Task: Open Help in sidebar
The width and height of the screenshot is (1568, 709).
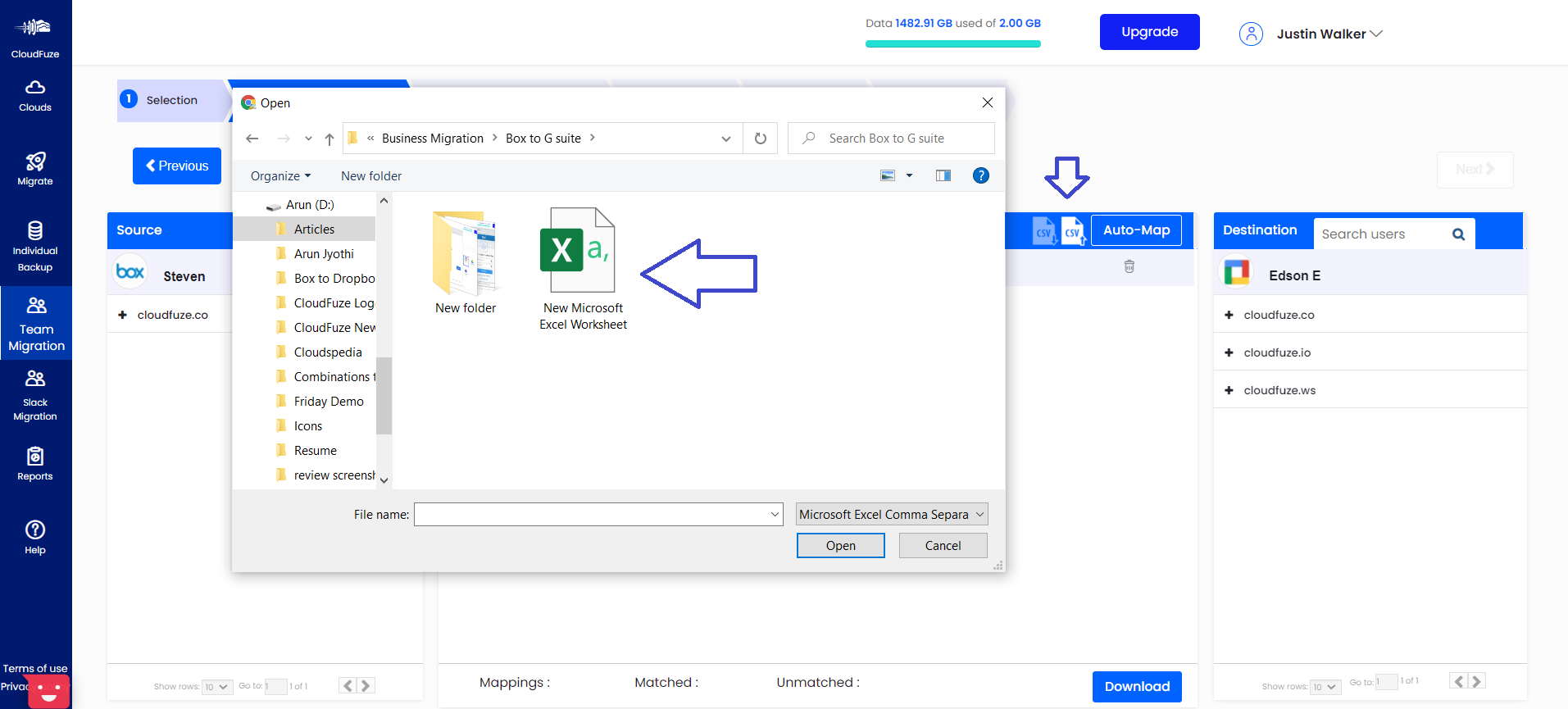Action: pos(35,538)
